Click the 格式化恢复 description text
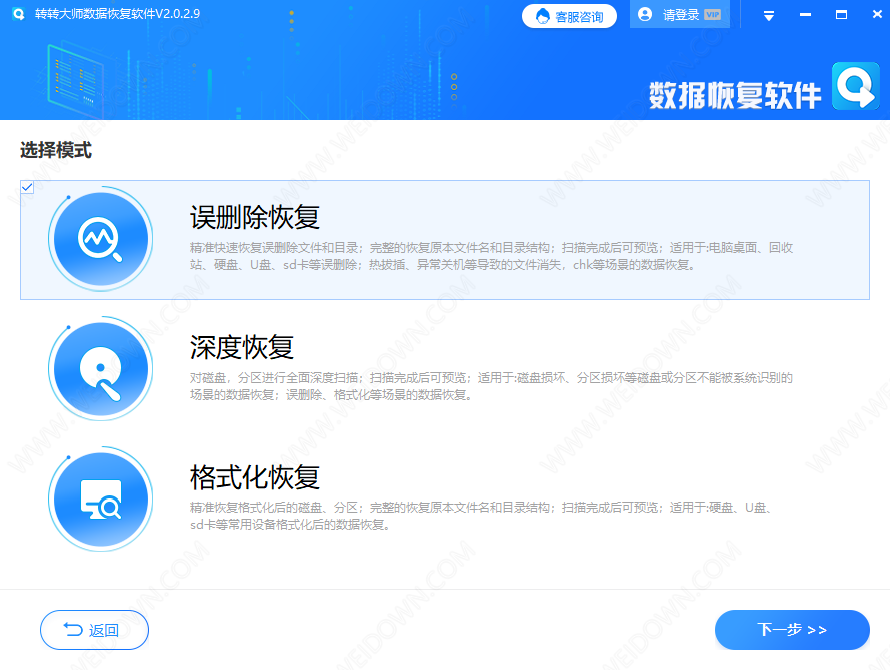The height and width of the screenshot is (670, 890). [481, 516]
